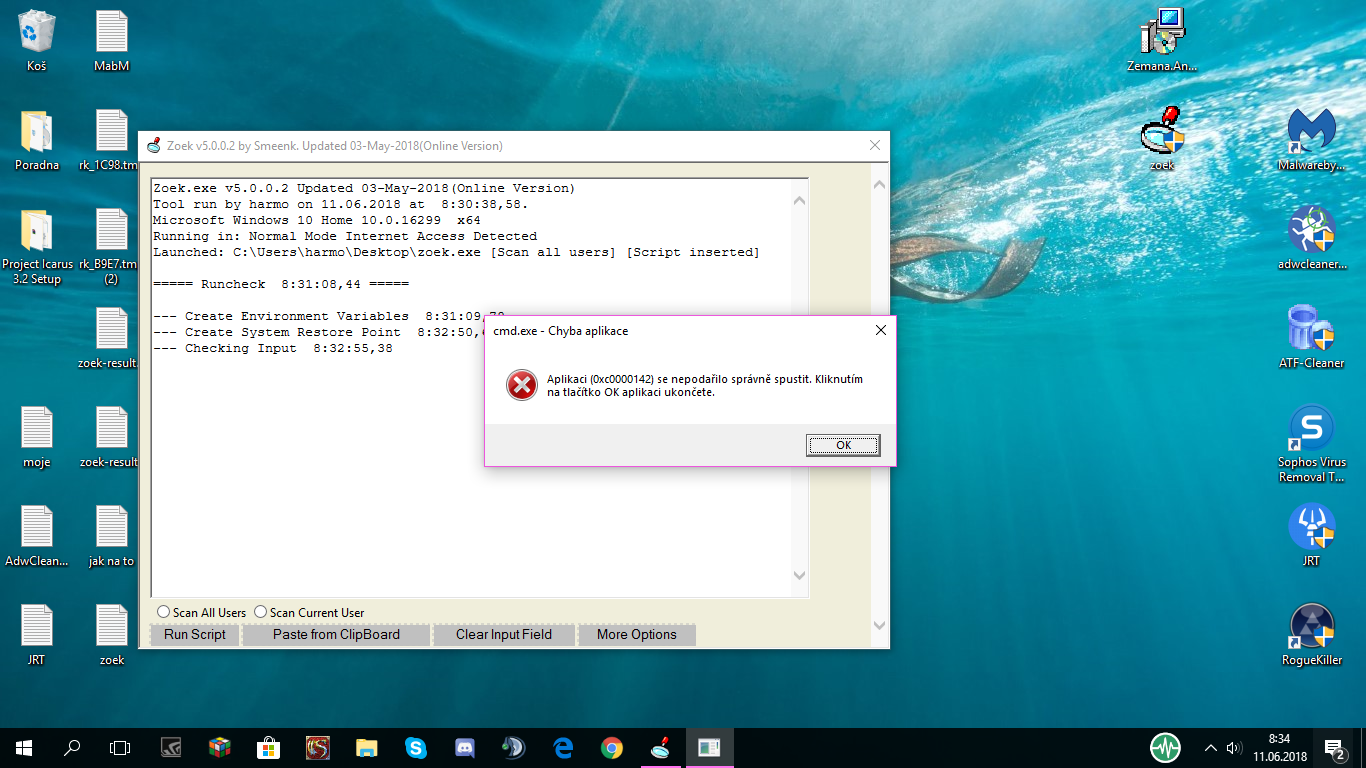1366x768 pixels.
Task: Click the Zoek log scroll up arrow
Action: click(x=799, y=201)
